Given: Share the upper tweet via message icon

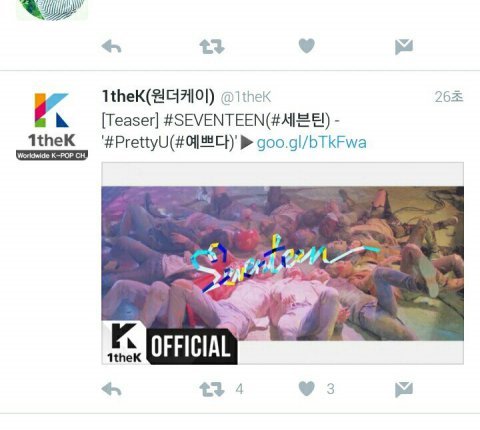Looking at the screenshot, I should point(404,47).
